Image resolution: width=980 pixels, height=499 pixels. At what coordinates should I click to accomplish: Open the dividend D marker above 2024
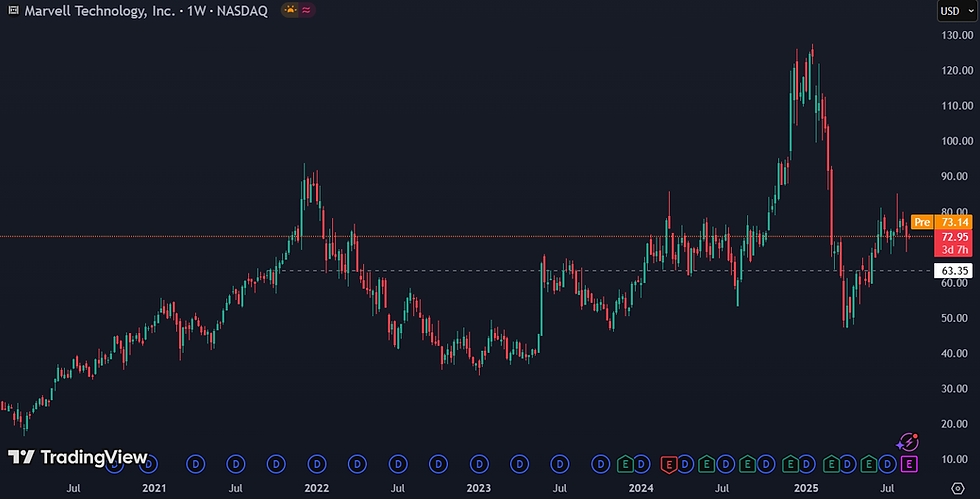[x=641, y=464]
